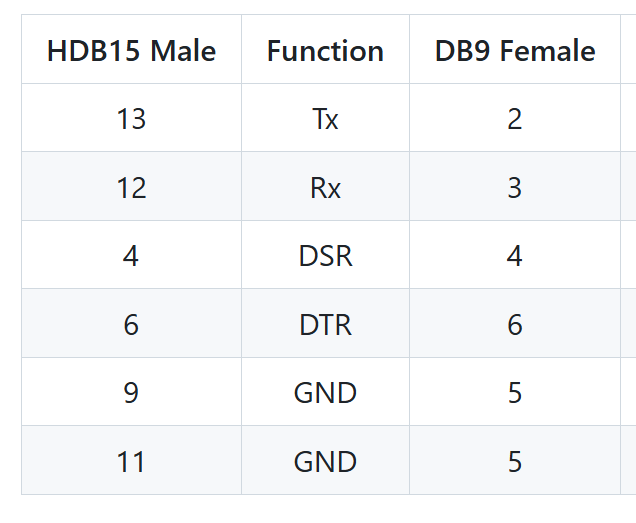Click the DB9 Female column header

click(x=515, y=51)
